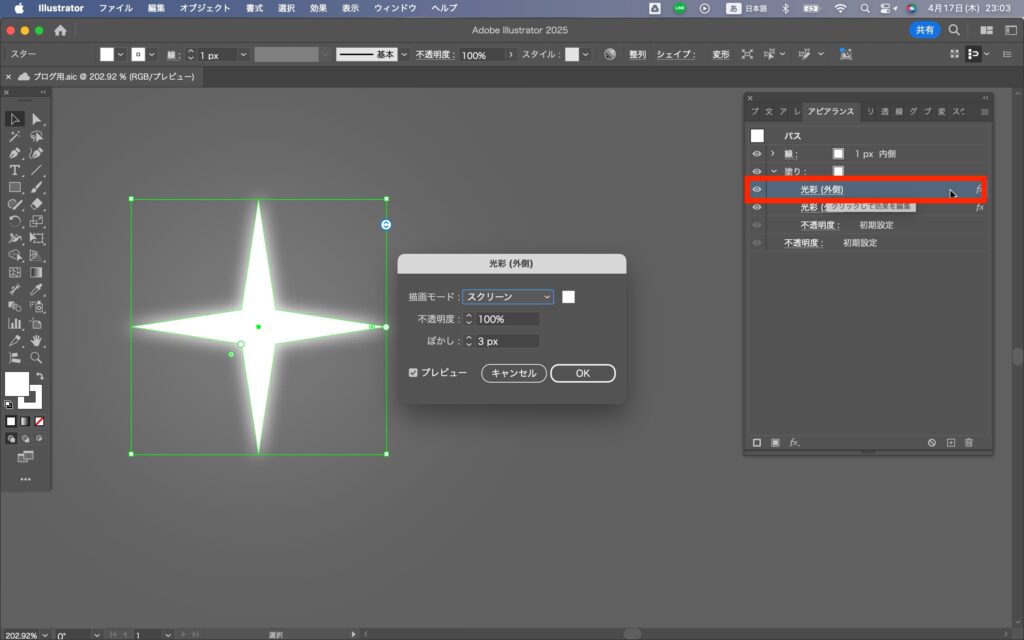Hide the 線 stroke attribute

[757, 153]
